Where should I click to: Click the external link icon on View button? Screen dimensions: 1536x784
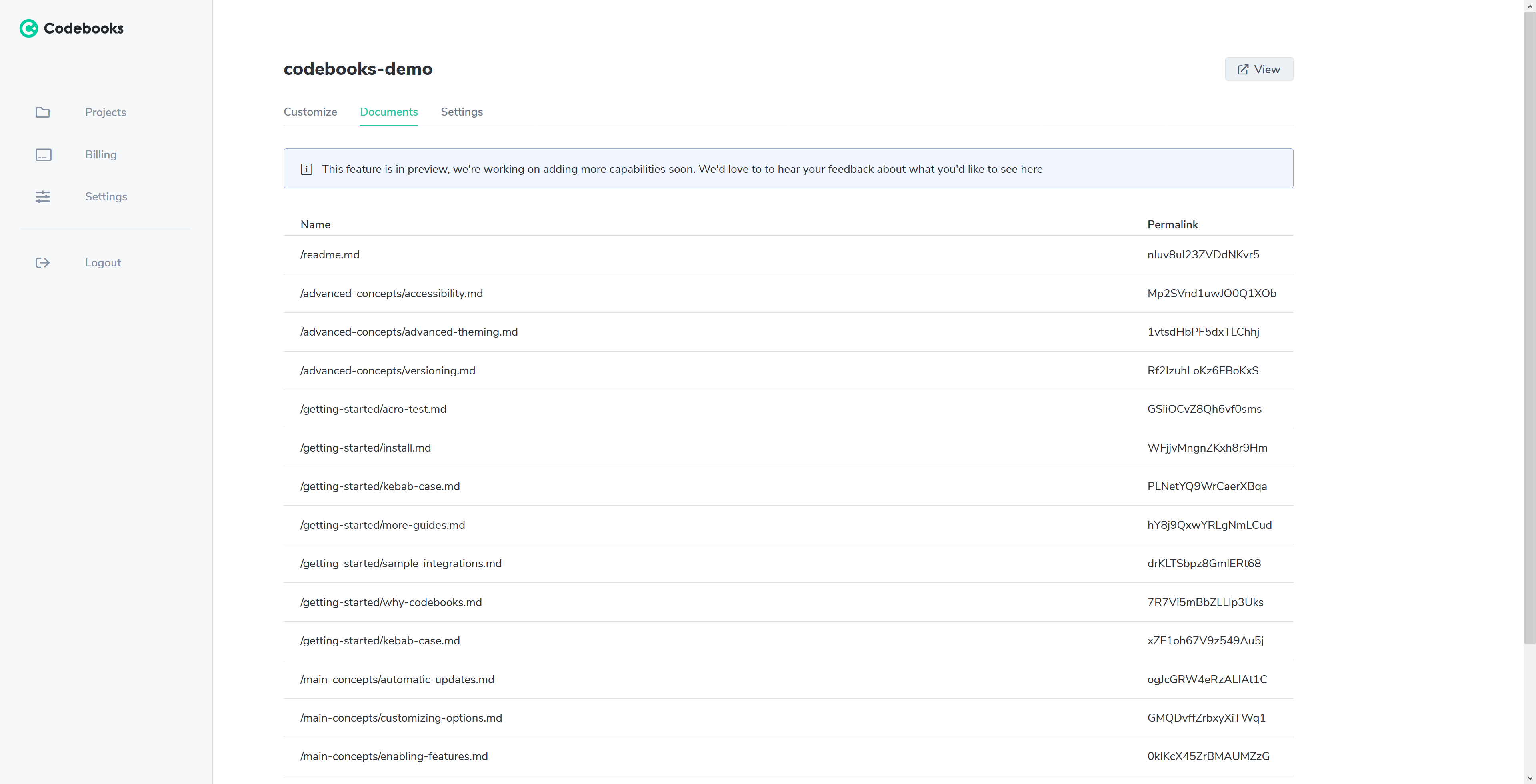pos(1243,69)
